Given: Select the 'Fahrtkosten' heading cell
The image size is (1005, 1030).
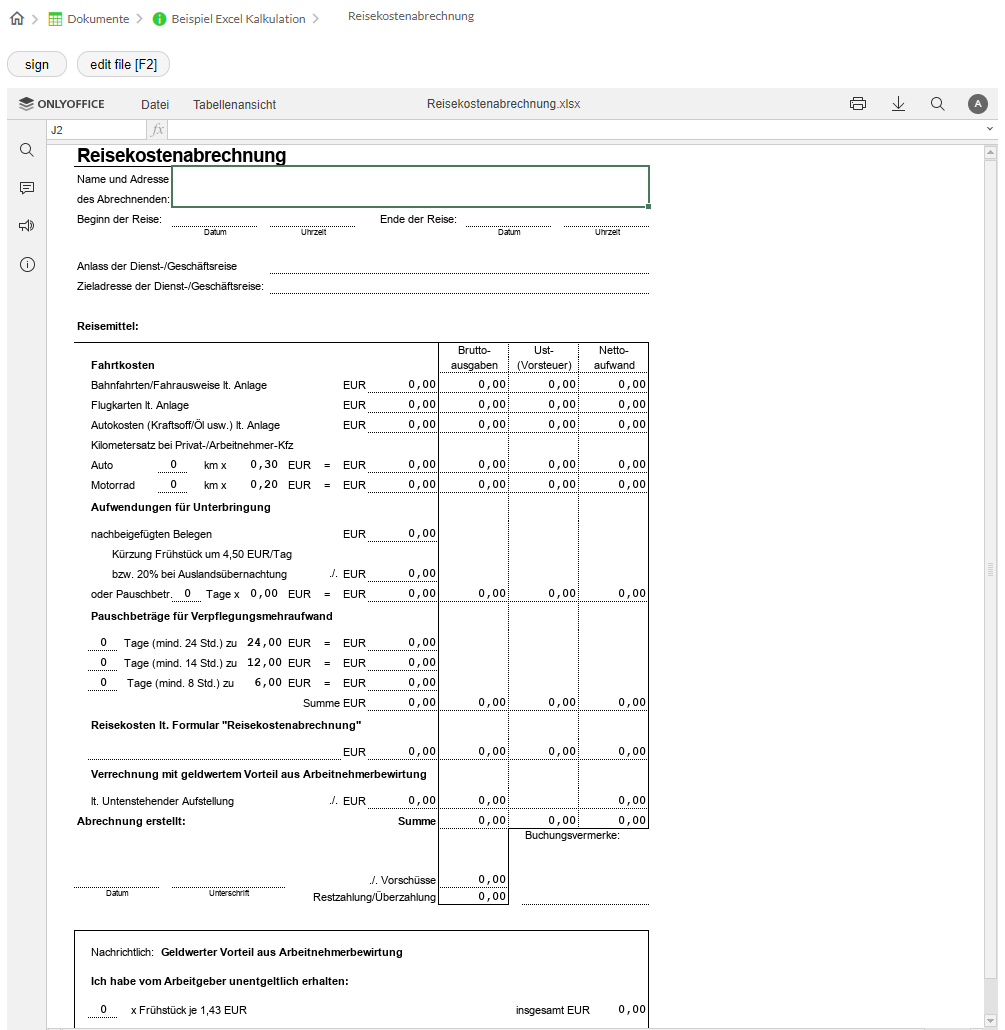Looking at the screenshot, I should [x=123, y=365].
